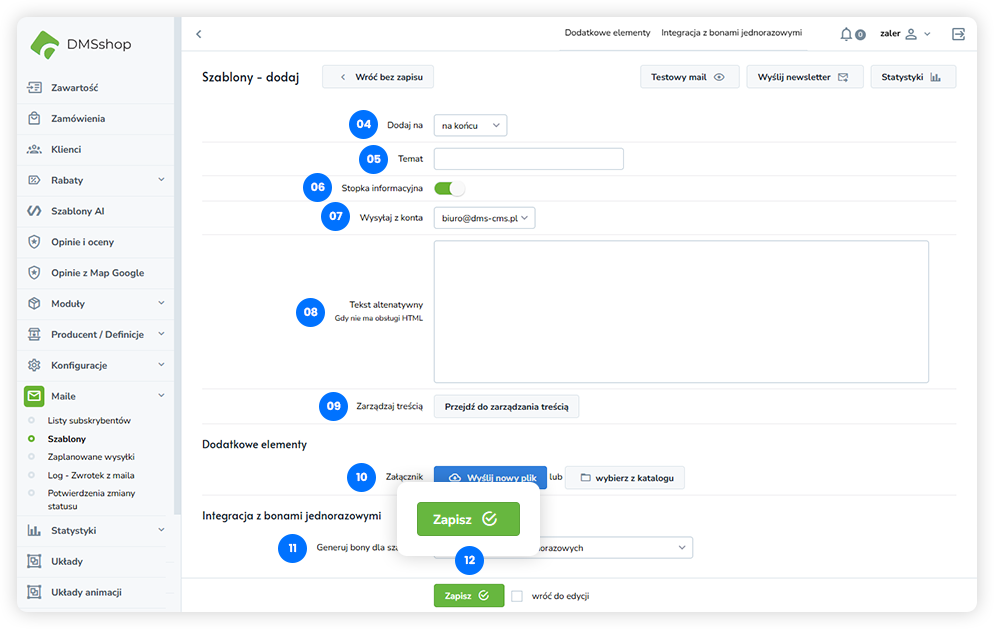Image resolution: width=994 pixels, height=629 pixels.
Task: Open the Dodaj na dropdown
Action: pyautogui.click(x=470, y=125)
